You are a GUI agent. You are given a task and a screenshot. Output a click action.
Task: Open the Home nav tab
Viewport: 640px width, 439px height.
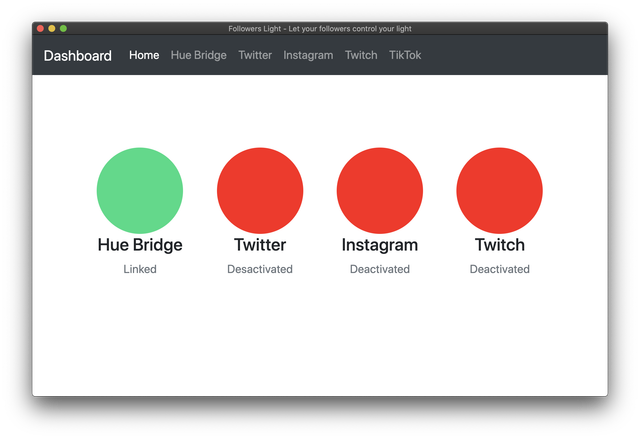[x=144, y=55]
